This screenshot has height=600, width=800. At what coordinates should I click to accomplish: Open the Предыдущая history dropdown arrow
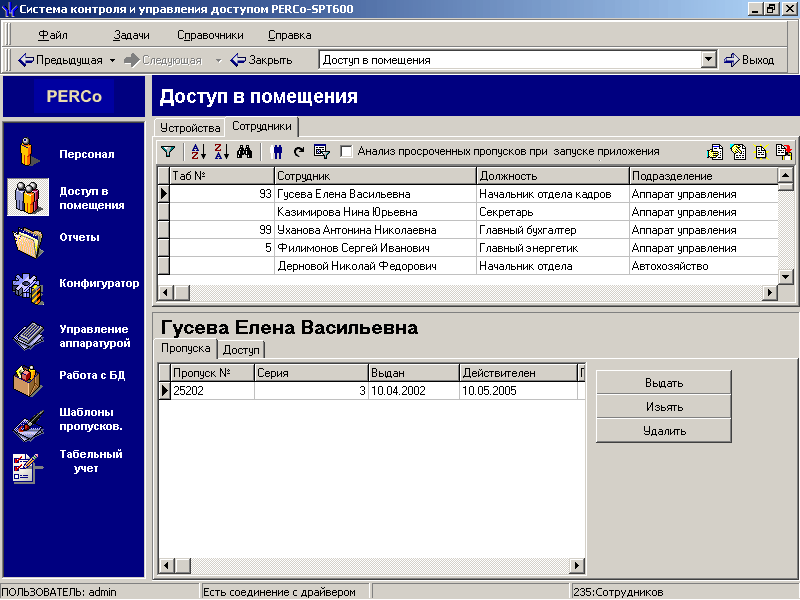[113, 60]
